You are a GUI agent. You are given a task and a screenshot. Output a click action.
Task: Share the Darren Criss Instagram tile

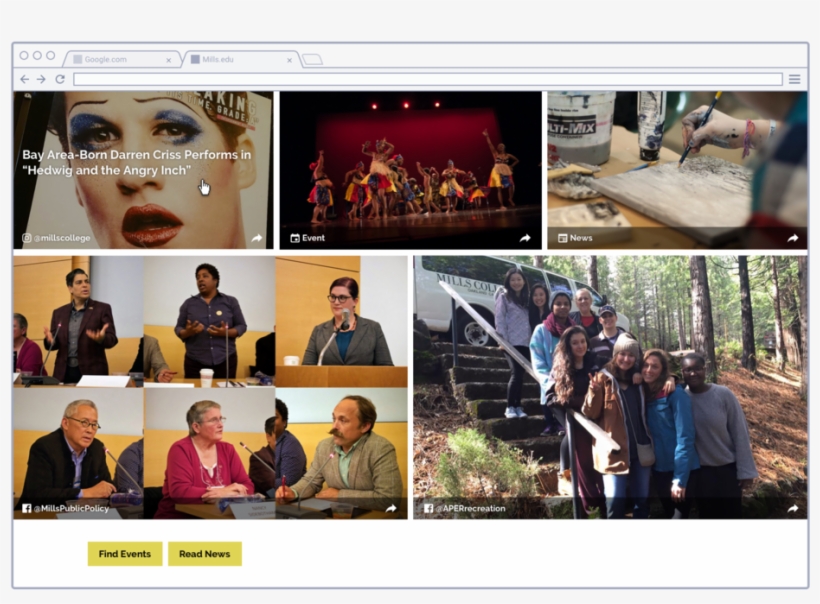click(257, 238)
